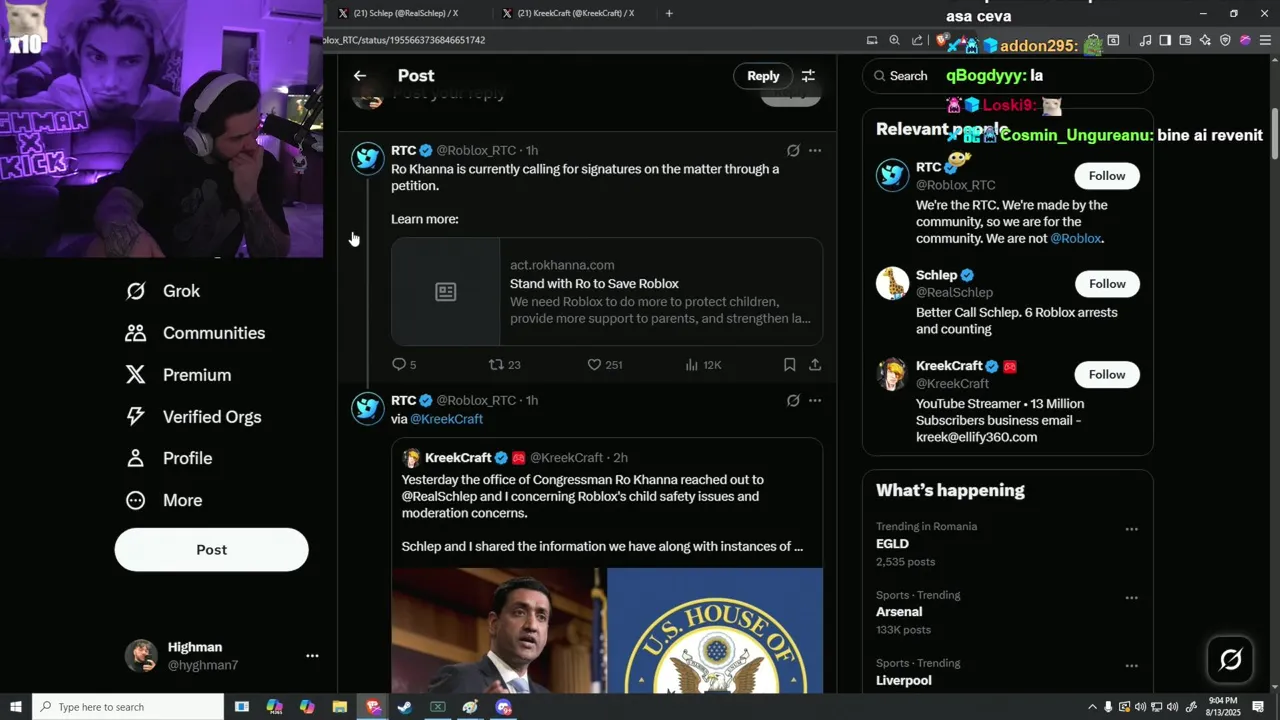Open the floating Grok button

(1231, 659)
